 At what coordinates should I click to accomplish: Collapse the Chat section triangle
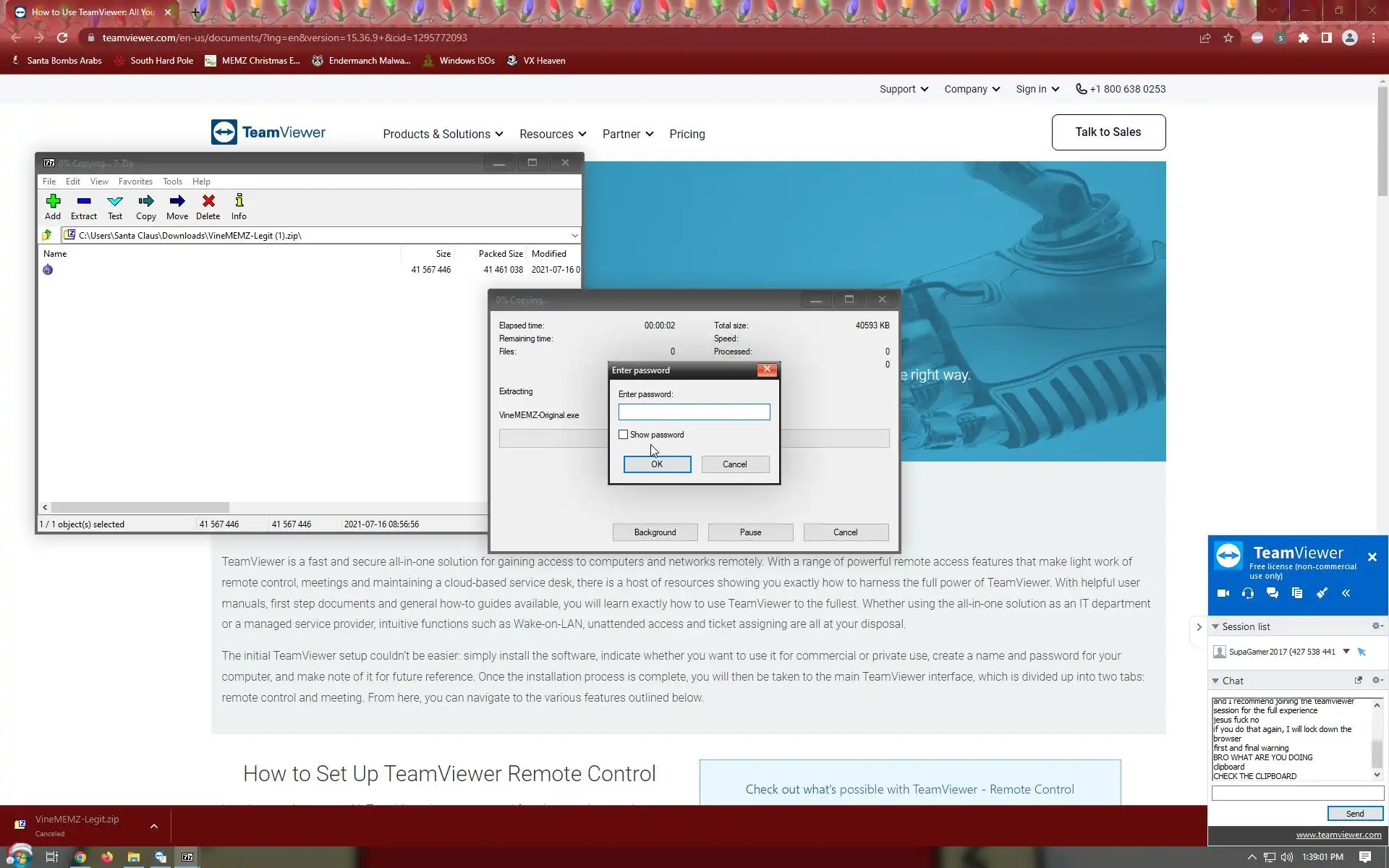1215,681
